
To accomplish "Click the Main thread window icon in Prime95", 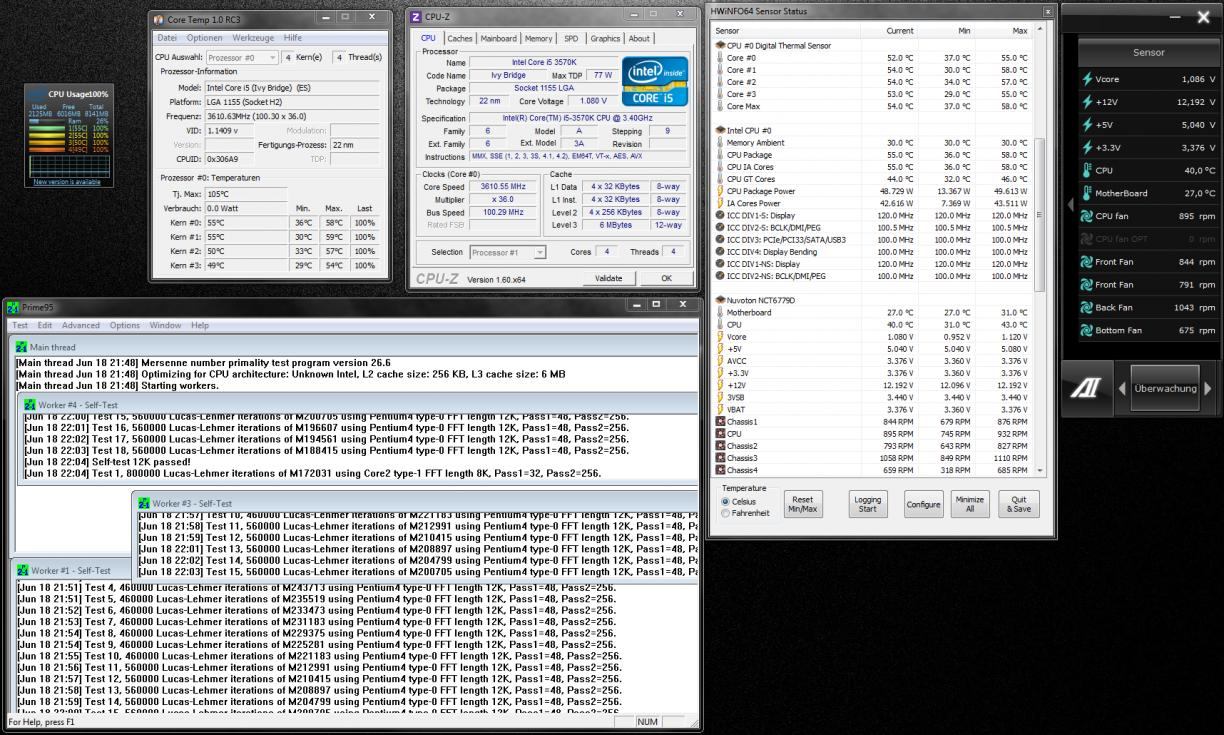I will (x=23, y=346).
